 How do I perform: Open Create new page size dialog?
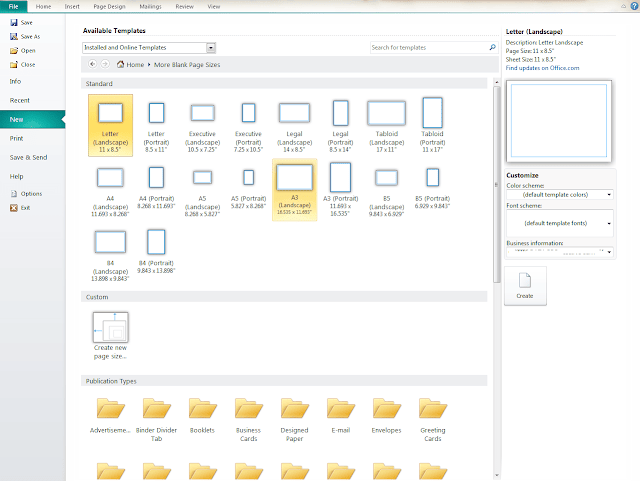[x=110, y=336]
